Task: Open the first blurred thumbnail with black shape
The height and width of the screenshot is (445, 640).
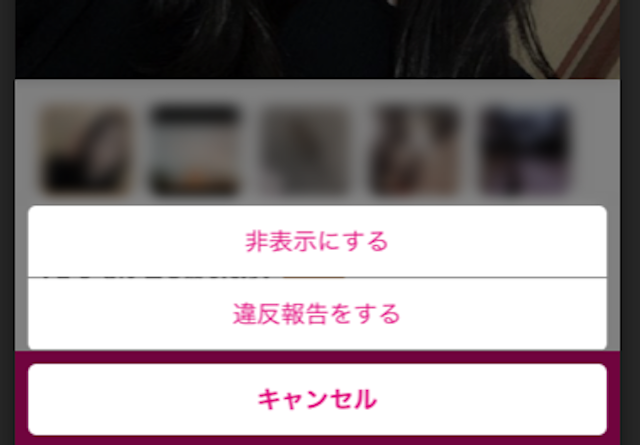Action: [85, 149]
